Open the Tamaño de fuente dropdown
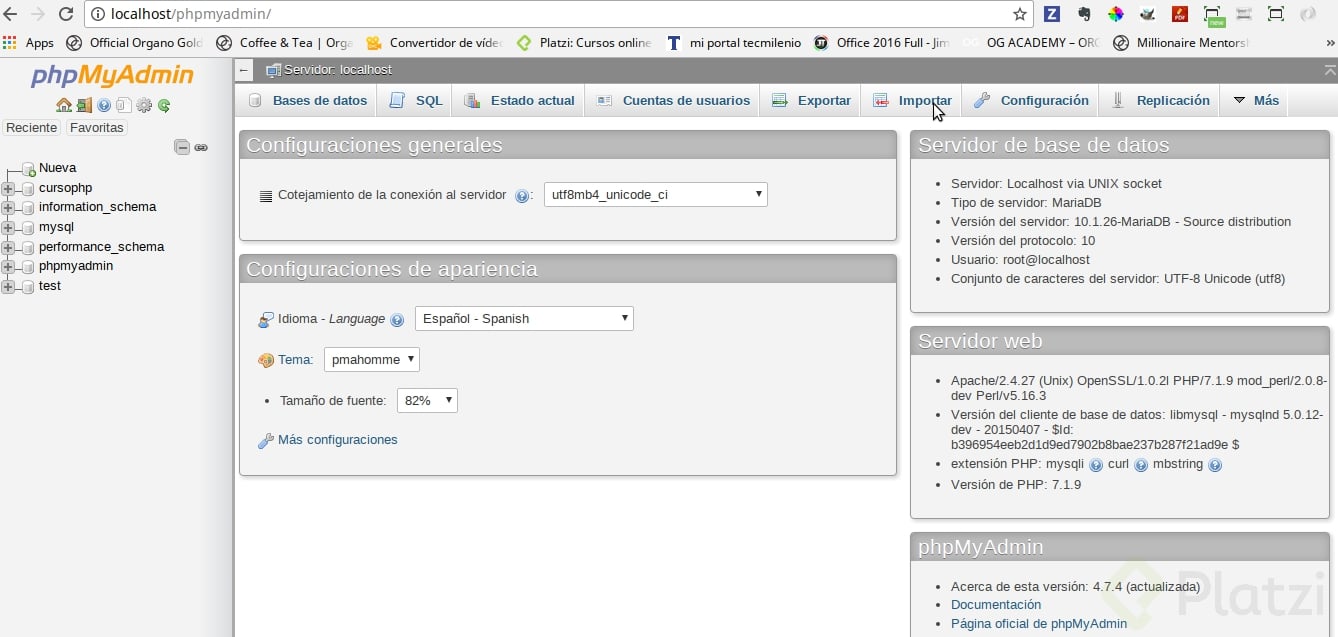The image size is (1338, 637). tap(427, 400)
